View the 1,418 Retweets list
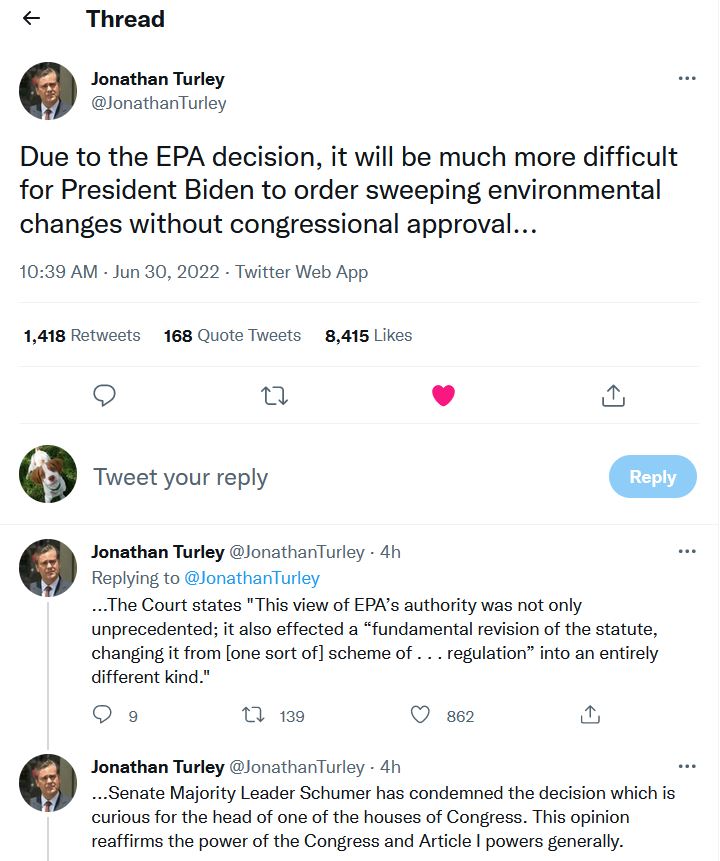 tap(82, 336)
